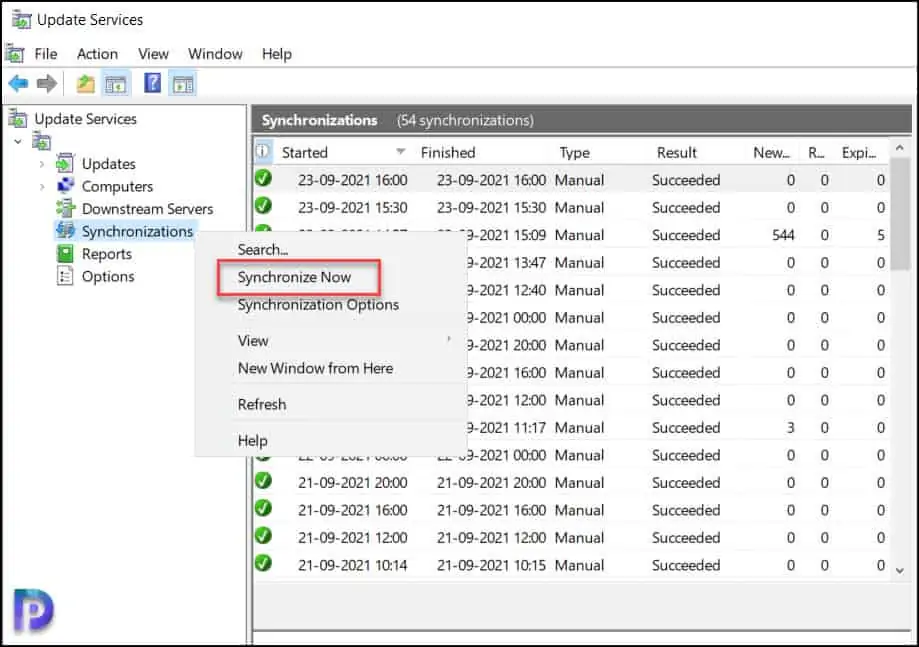Viewport: 919px width, 647px height.
Task: Click the Update Services root tree icon
Action: point(18,118)
